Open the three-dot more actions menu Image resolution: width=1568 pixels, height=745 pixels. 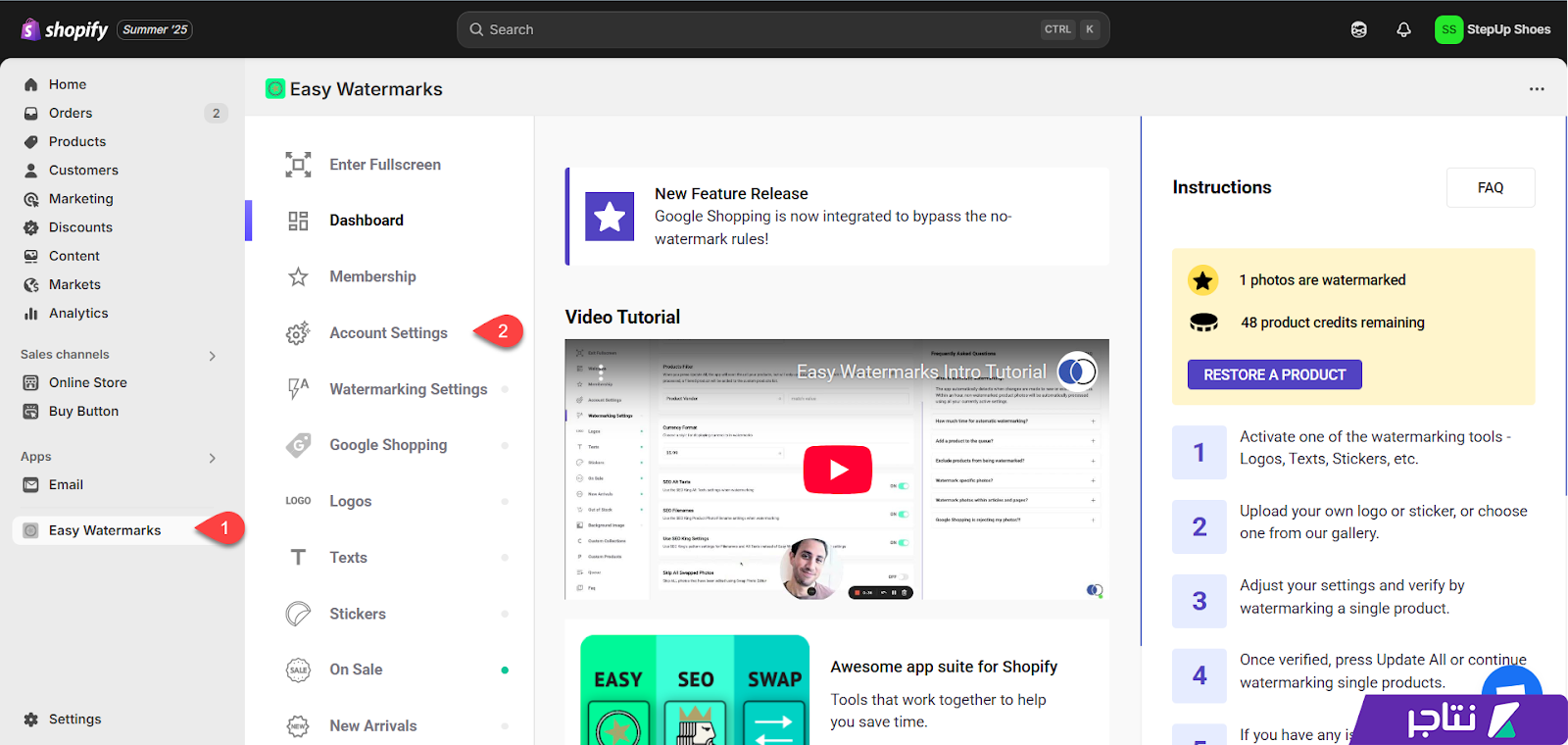(x=1537, y=89)
